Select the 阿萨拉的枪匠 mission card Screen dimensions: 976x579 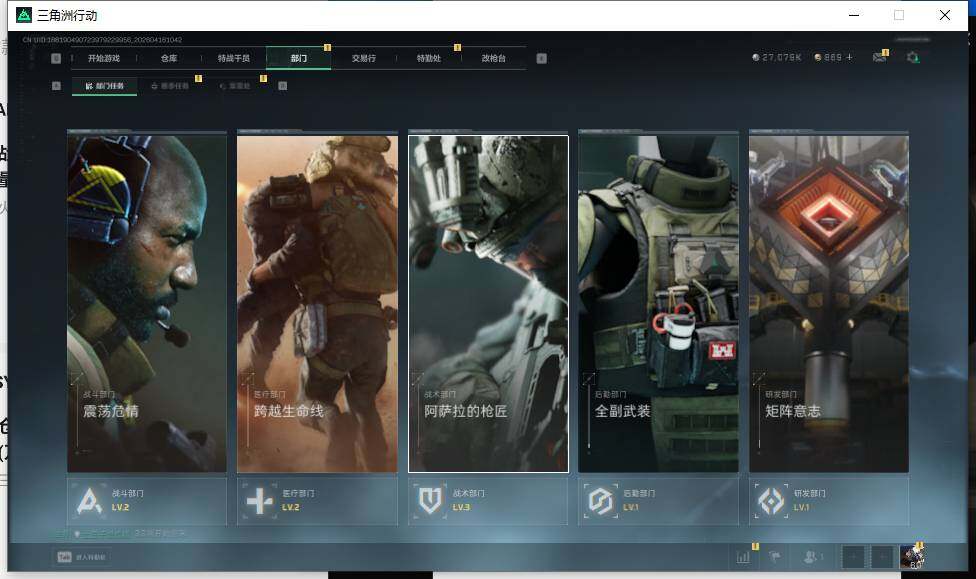click(x=488, y=304)
